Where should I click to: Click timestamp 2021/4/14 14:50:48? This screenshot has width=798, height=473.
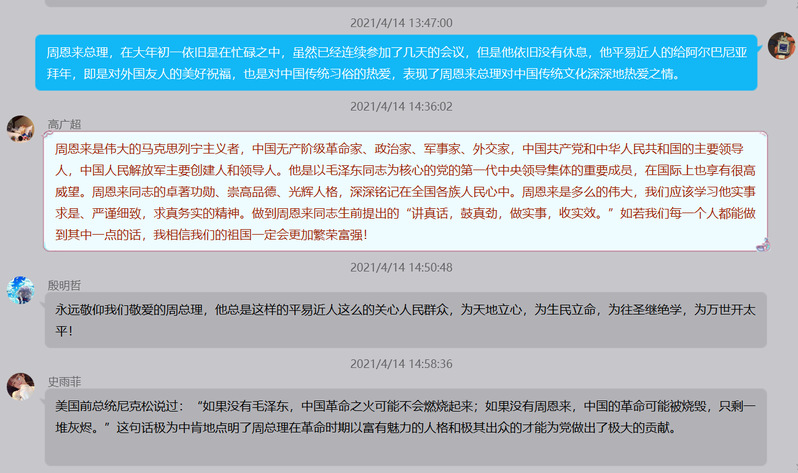tap(401, 267)
